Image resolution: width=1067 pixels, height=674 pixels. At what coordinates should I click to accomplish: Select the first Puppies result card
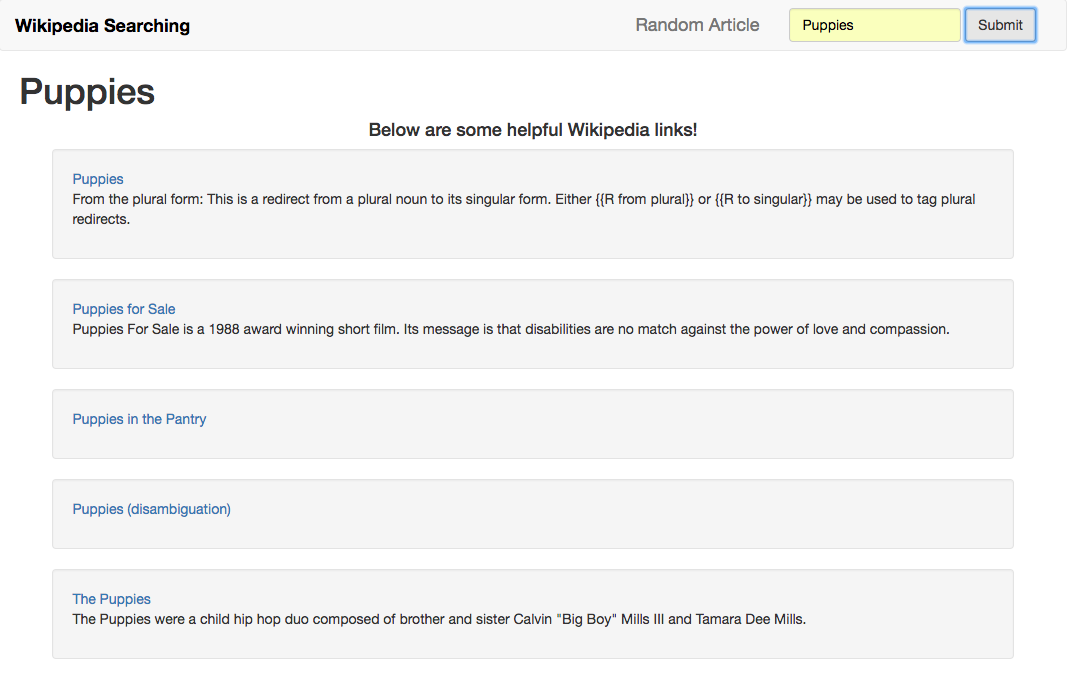point(533,204)
